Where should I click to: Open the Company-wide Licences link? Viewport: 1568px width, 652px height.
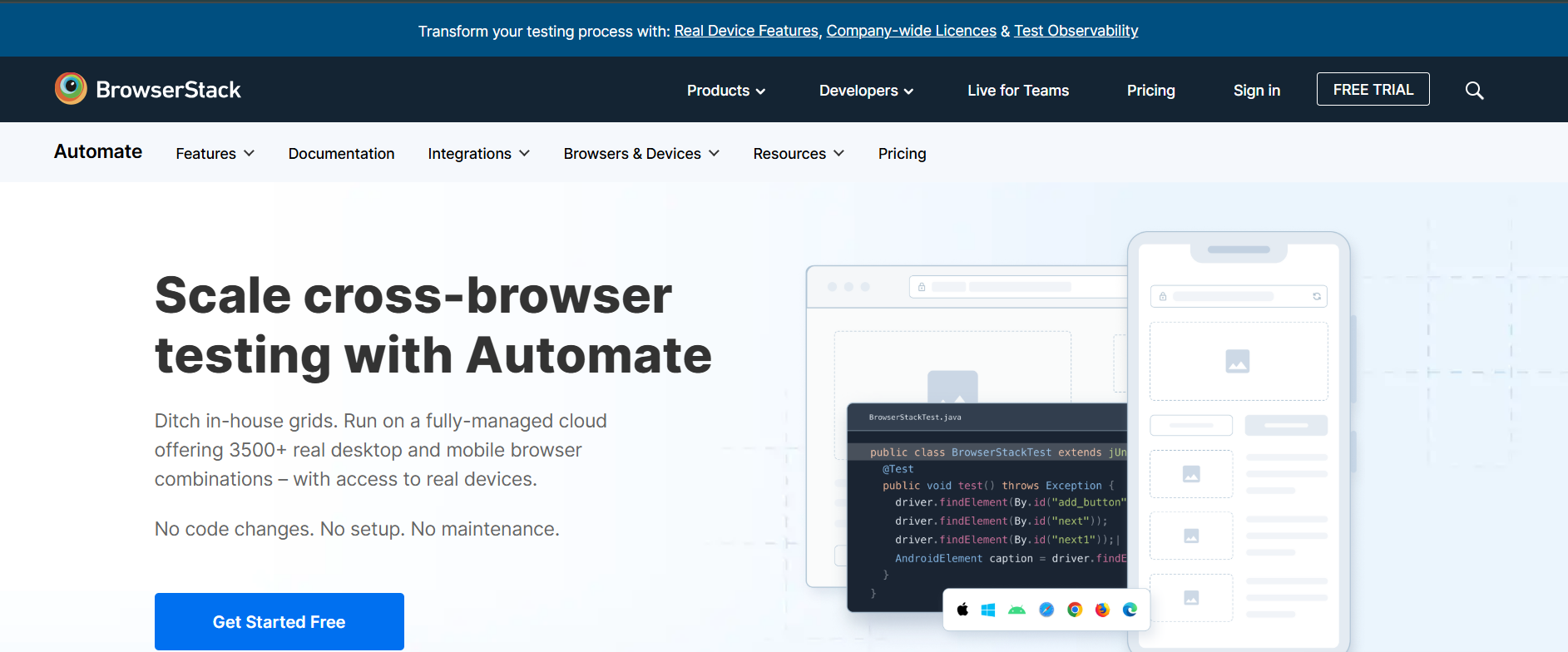(x=911, y=31)
